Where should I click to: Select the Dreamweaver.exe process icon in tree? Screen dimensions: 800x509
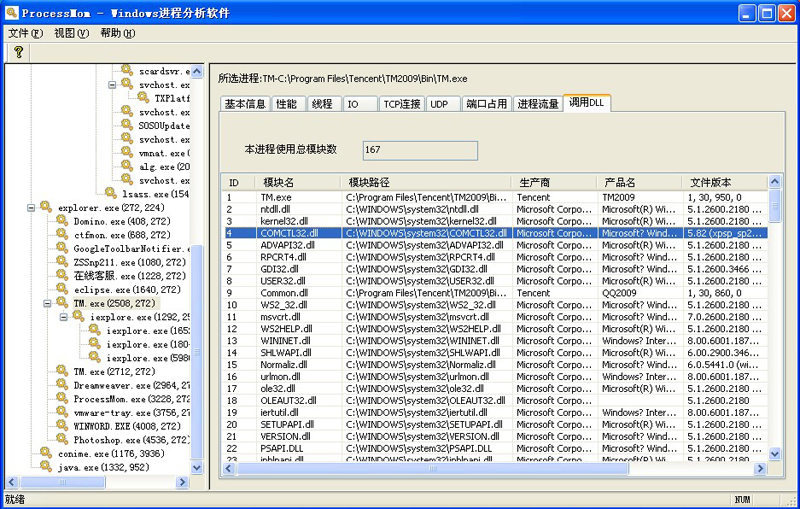tap(62, 385)
